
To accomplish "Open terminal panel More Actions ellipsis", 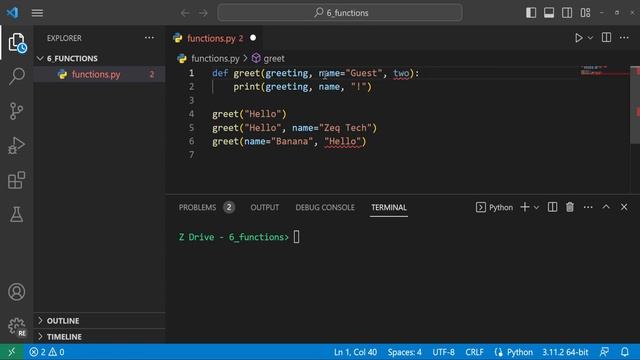I will pyautogui.click(x=588, y=207).
